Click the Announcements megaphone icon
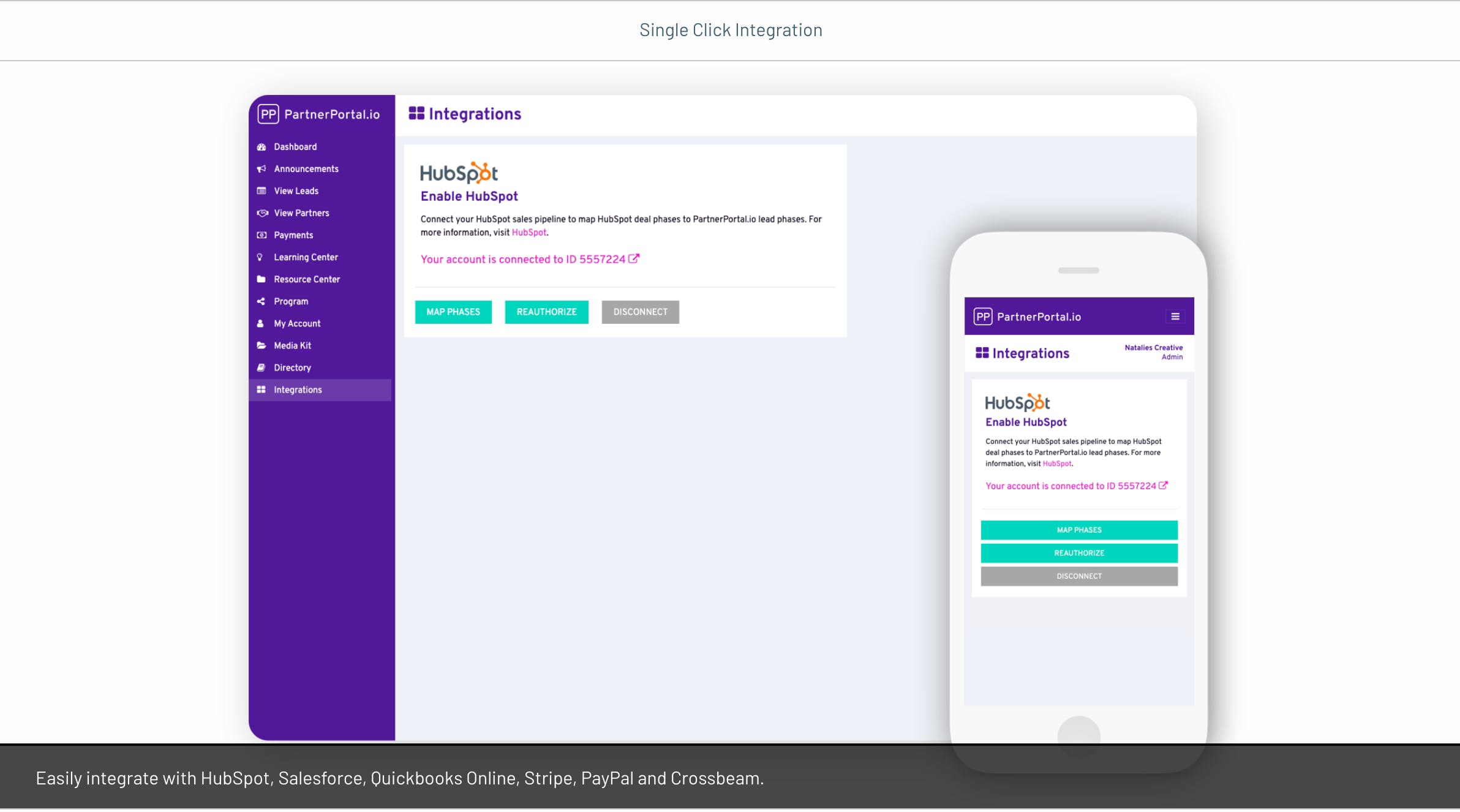The width and height of the screenshot is (1460, 812). click(x=262, y=169)
